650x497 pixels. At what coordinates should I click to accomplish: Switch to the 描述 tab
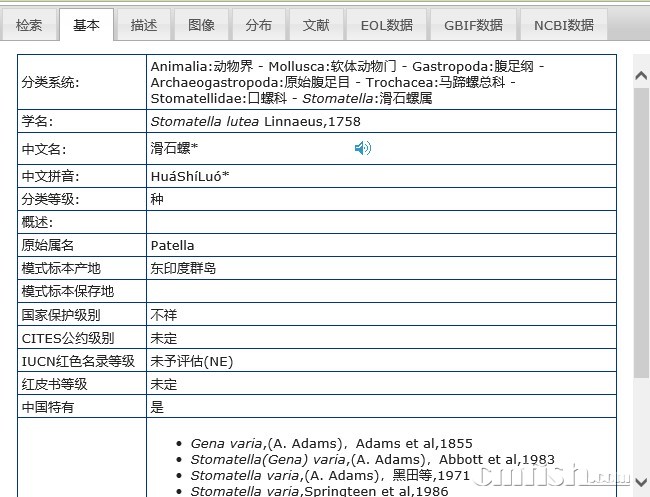coord(143,26)
